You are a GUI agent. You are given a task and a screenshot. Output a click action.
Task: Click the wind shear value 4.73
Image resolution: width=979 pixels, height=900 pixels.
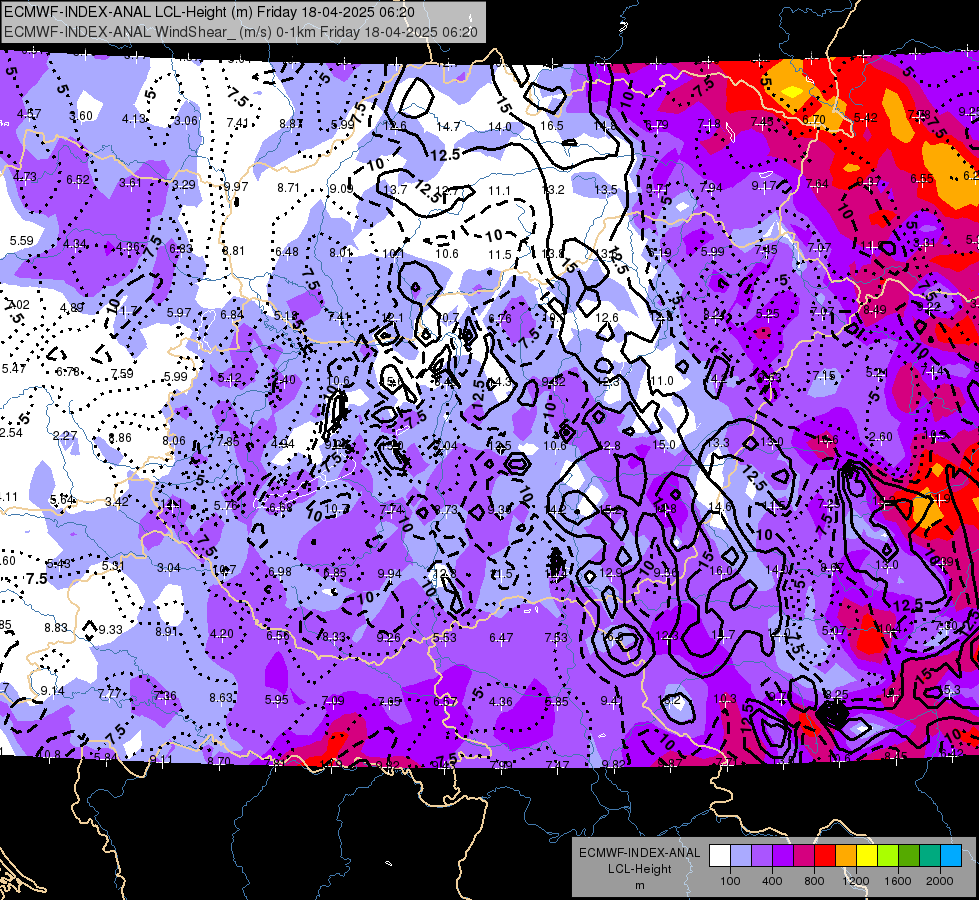tap(24, 177)
